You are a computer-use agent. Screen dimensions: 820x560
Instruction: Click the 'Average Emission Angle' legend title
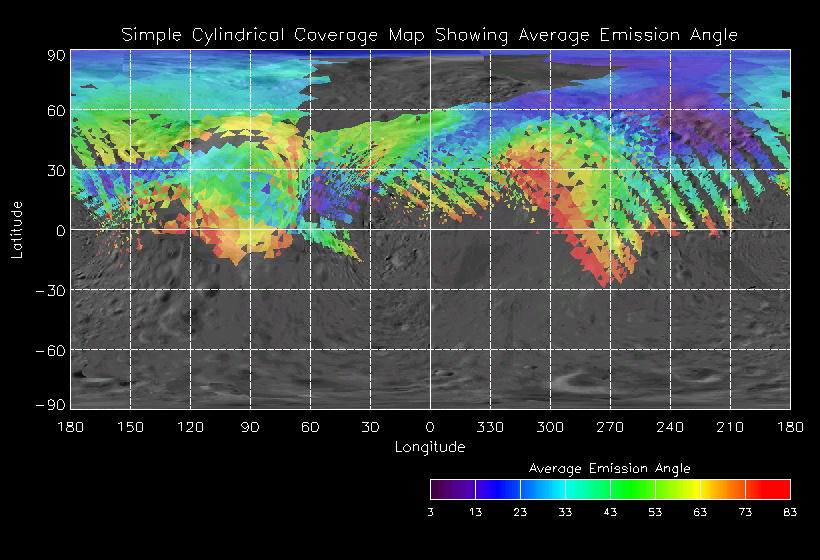(x=609, y=468)
